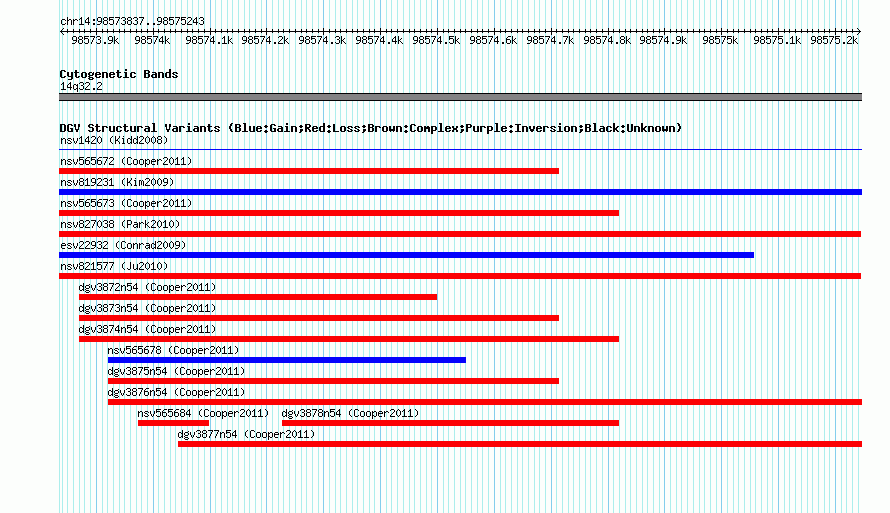Click the 98573.9k ruler tick label
Screen dimensions: 890x513
click(x=95, y=40)
